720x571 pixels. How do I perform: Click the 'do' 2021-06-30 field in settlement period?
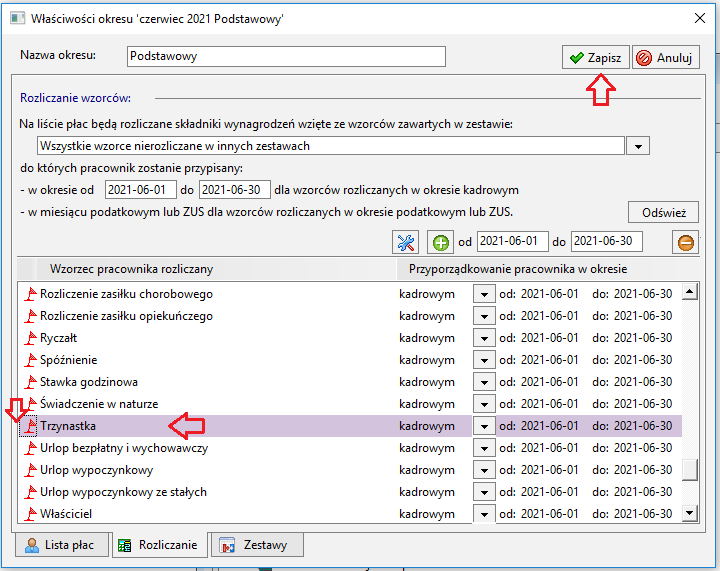pos(235,190)
